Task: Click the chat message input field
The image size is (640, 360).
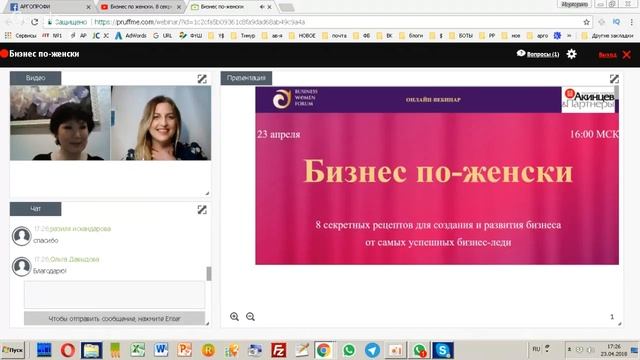Action: coord(114,294)
